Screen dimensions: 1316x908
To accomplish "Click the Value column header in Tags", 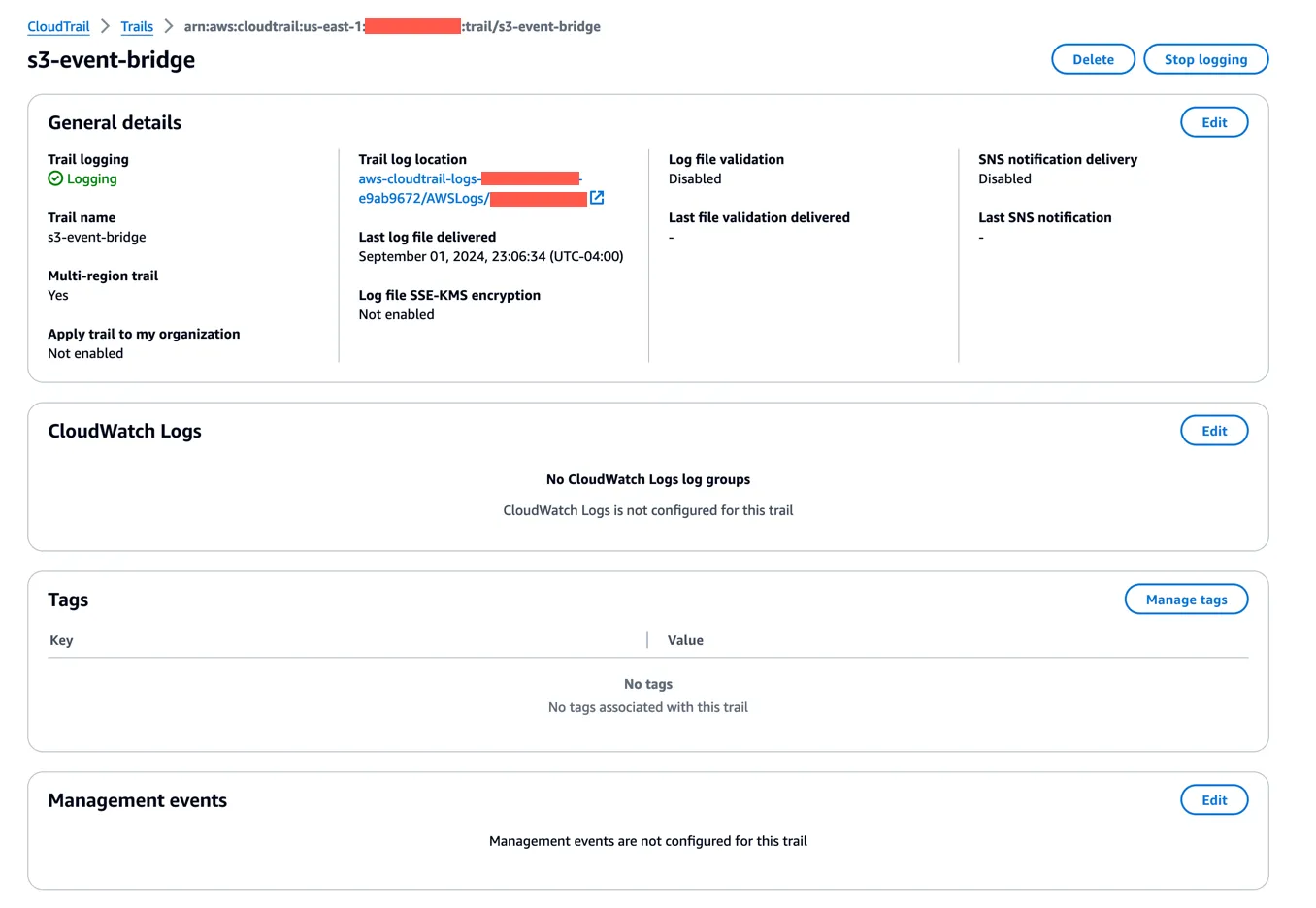I will (x=685, y=640).
